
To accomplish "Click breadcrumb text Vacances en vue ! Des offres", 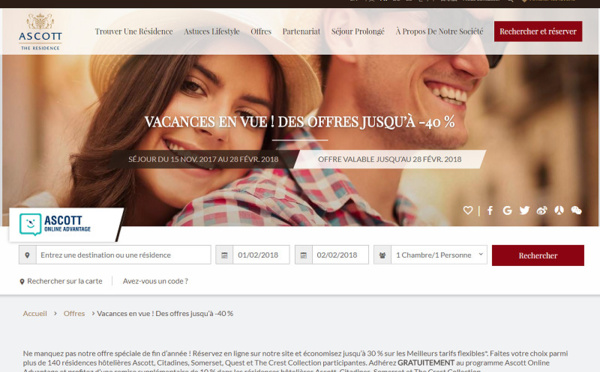I will tap(165, 313).
